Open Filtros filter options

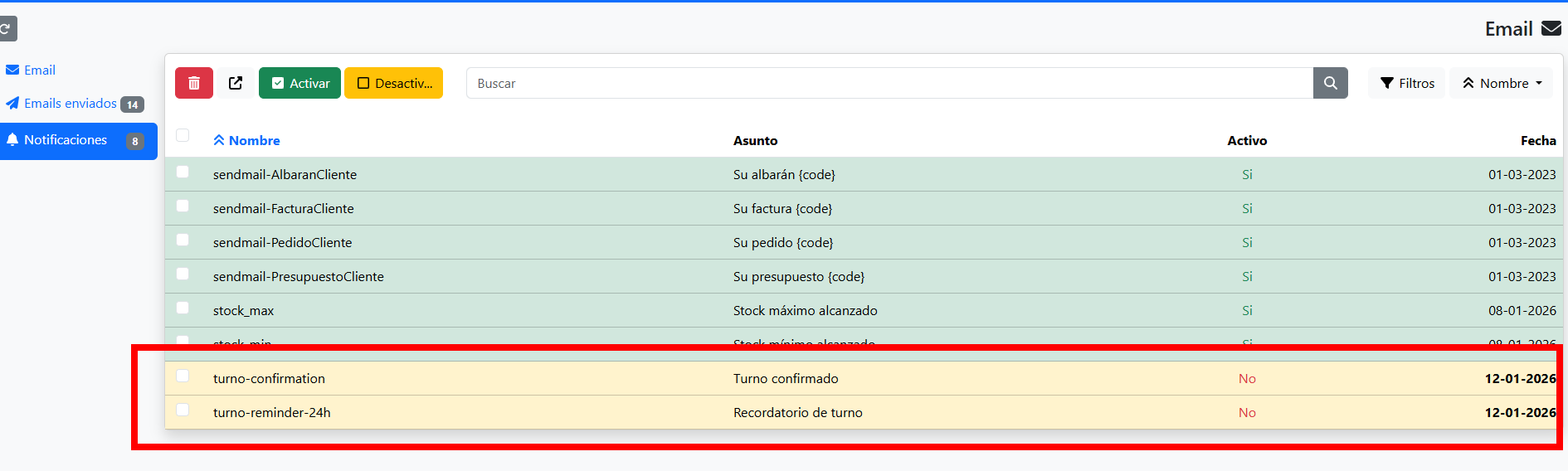point(1406,83)
